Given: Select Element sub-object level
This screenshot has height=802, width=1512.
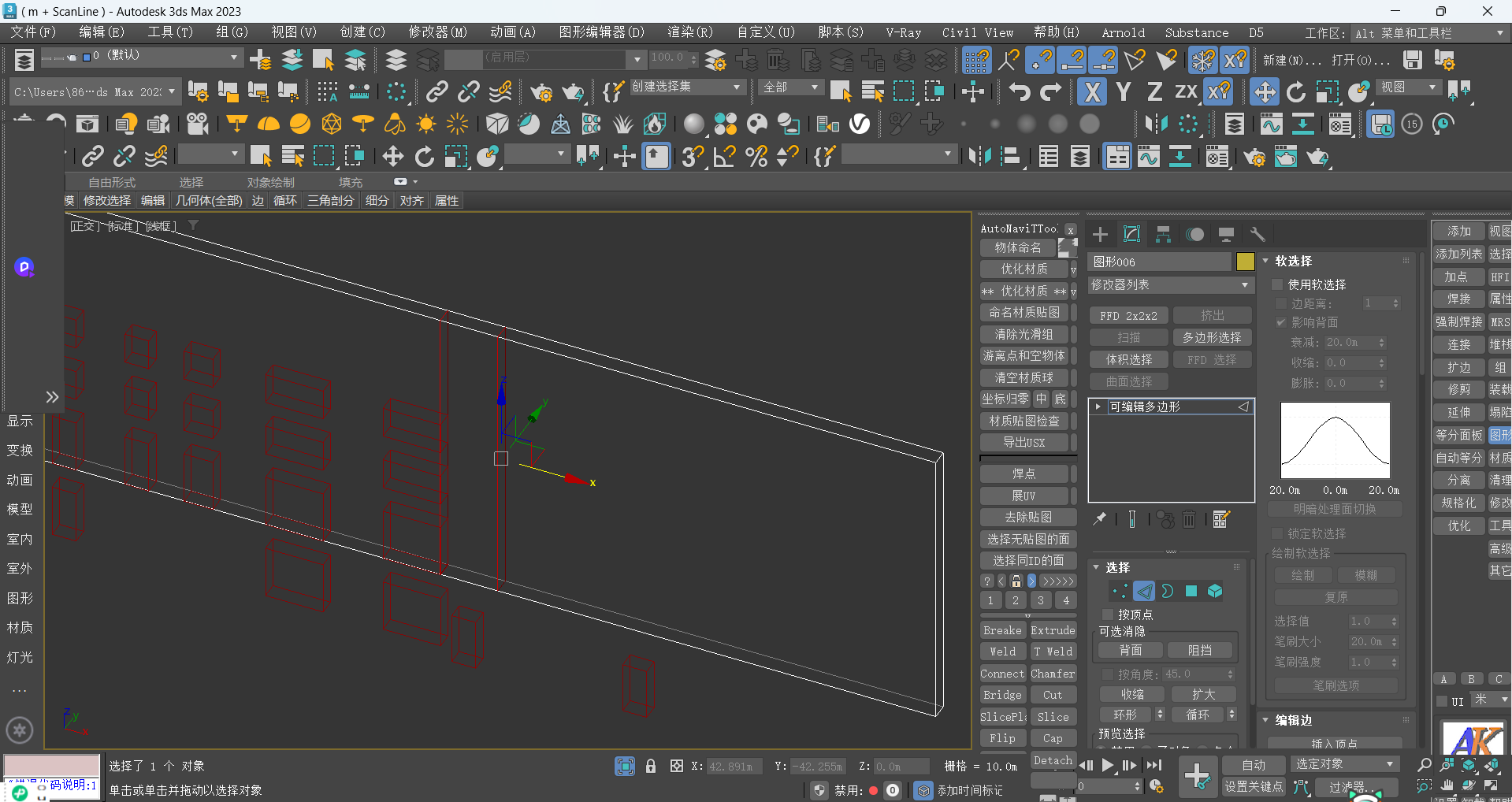Looking at the screenshot, I should click(x=1215, y=591).
